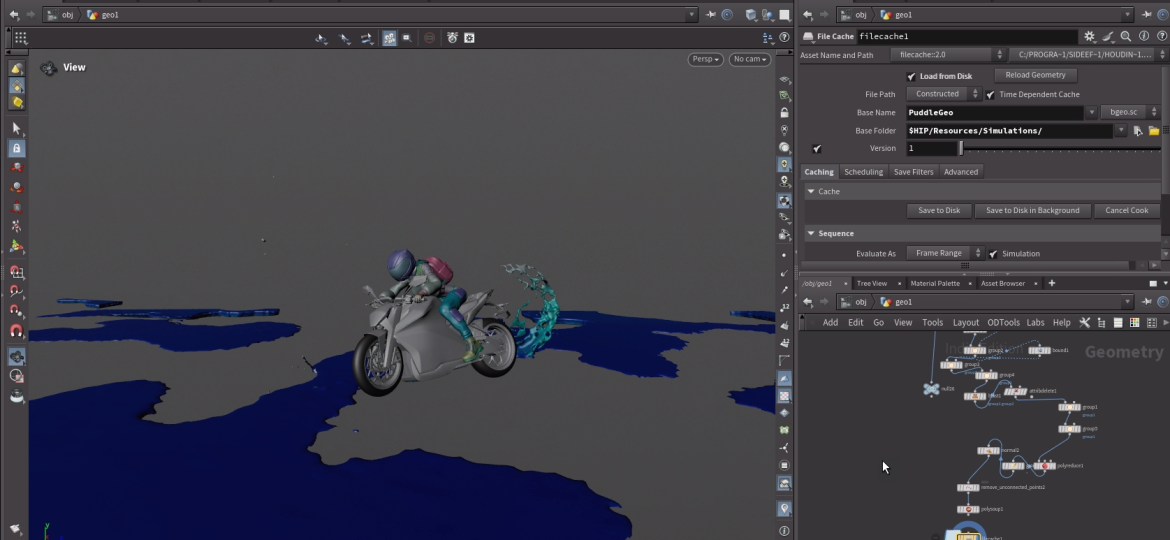Click the magnifier search icon in parameters
The width and height of the screenshot is (1170, 540).
pos(1125,36)
